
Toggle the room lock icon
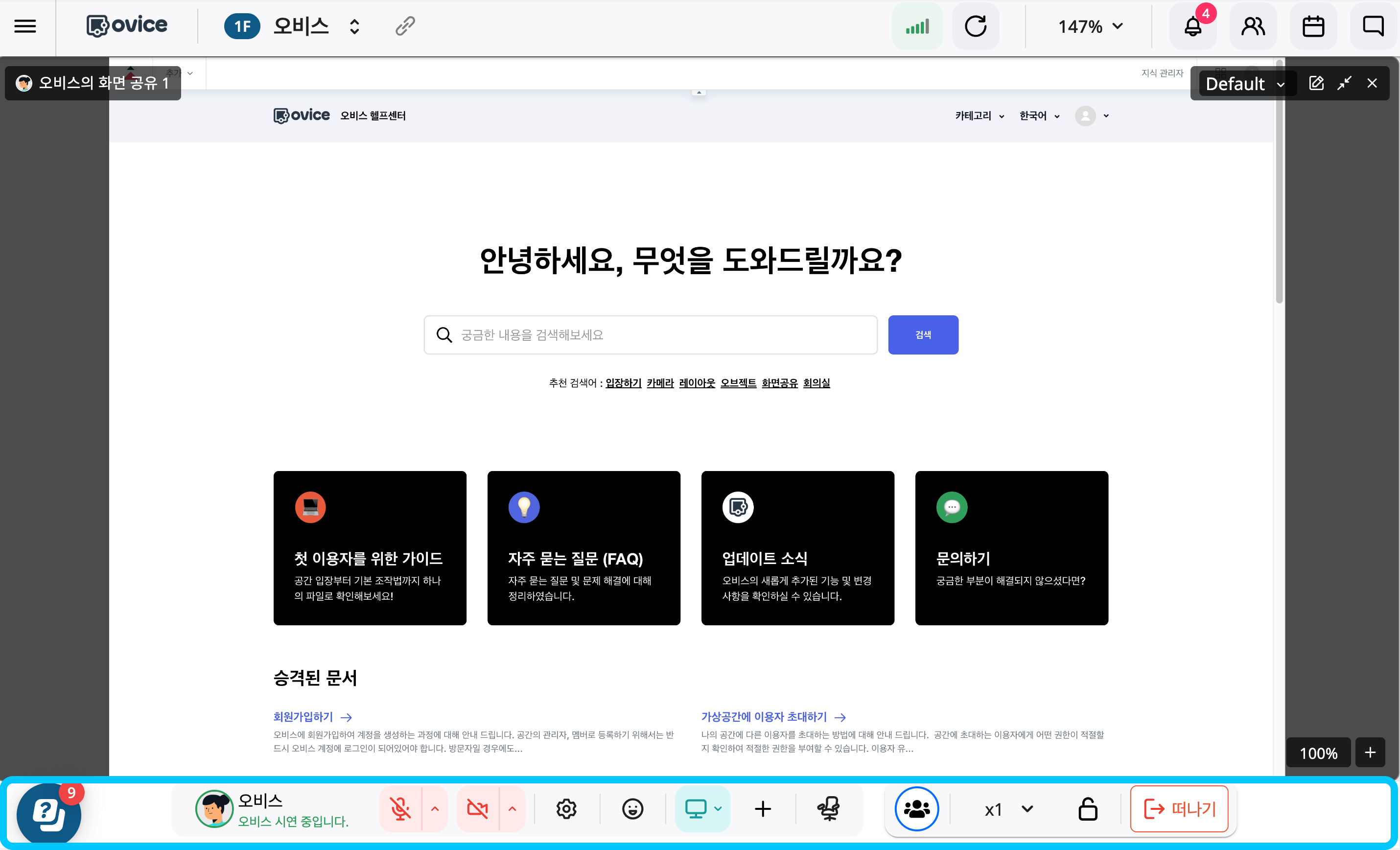pos(1088,808)
